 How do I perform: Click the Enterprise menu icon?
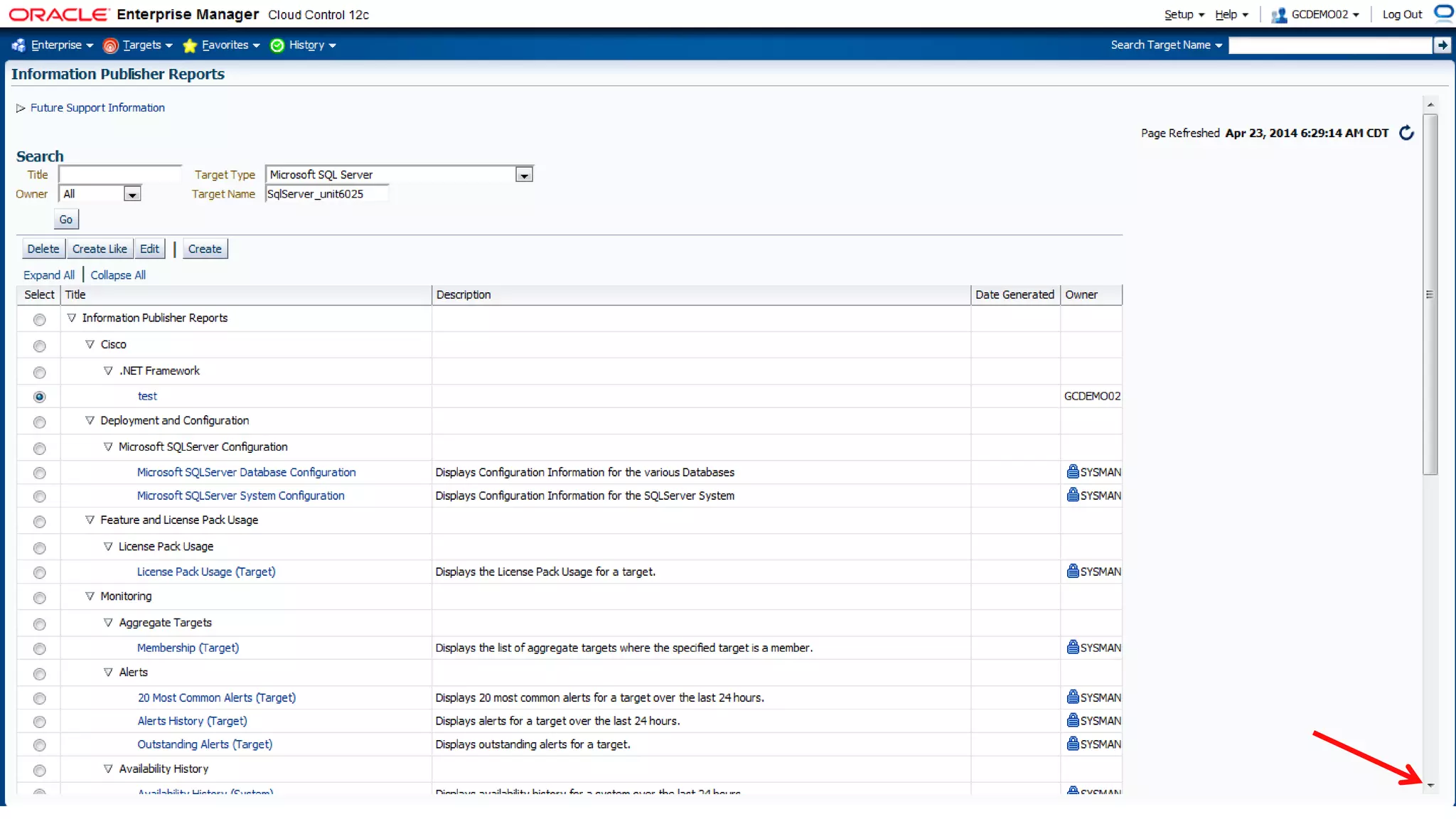18,45
